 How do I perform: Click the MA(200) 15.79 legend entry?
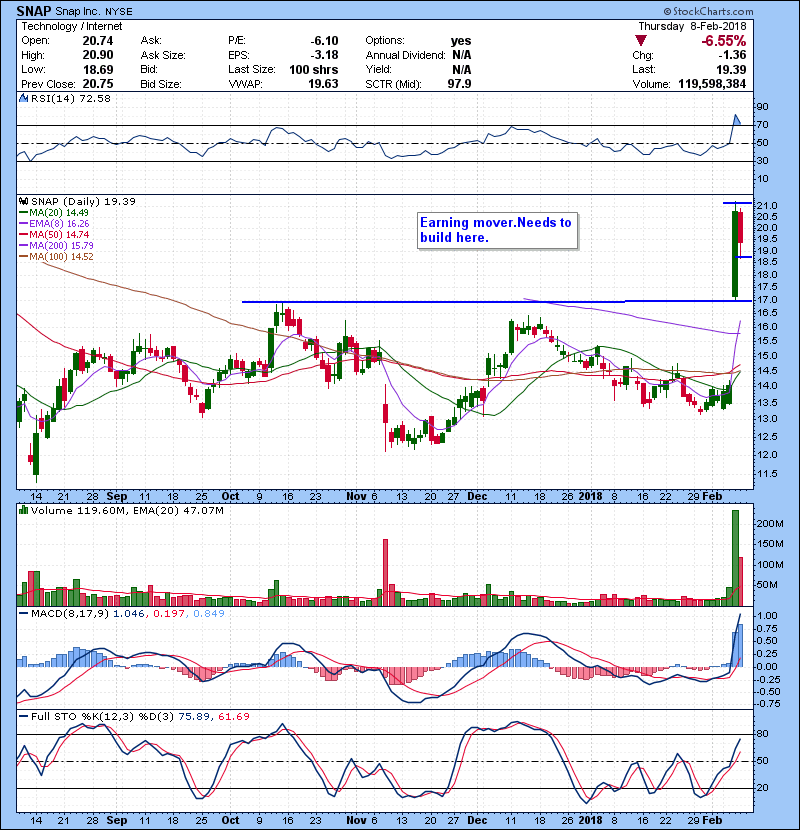coord(56,245)
